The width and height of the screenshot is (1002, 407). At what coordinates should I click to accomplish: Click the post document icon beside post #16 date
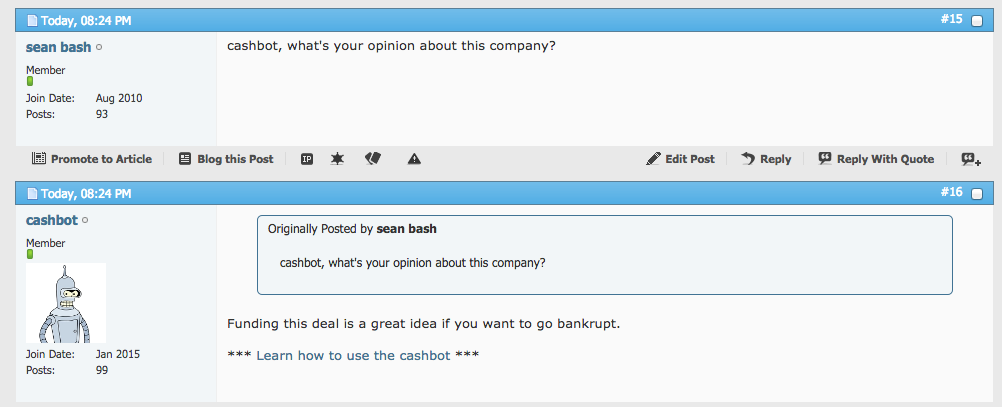coord(32,194)
